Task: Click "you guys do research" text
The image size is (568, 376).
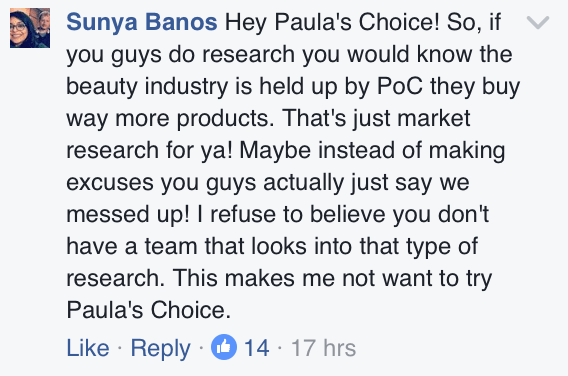Action: point(181,55)
